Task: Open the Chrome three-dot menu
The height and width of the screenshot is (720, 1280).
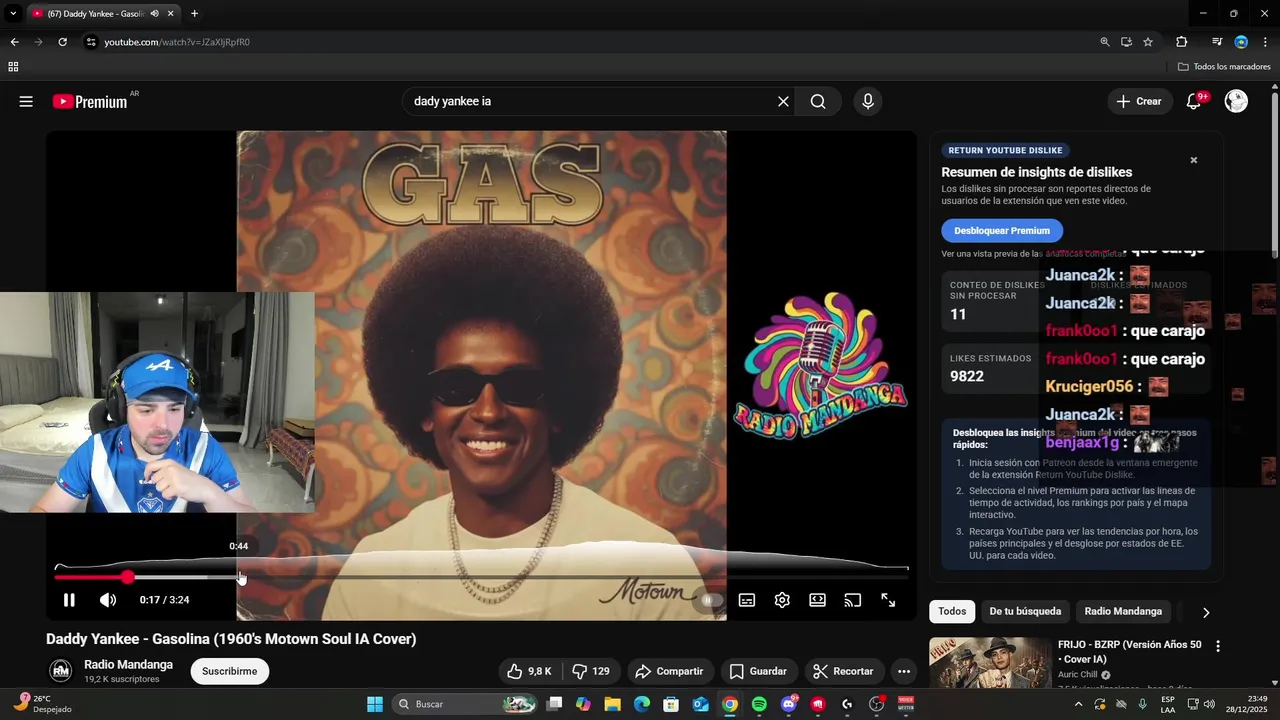Action: tap(1265, 42)
